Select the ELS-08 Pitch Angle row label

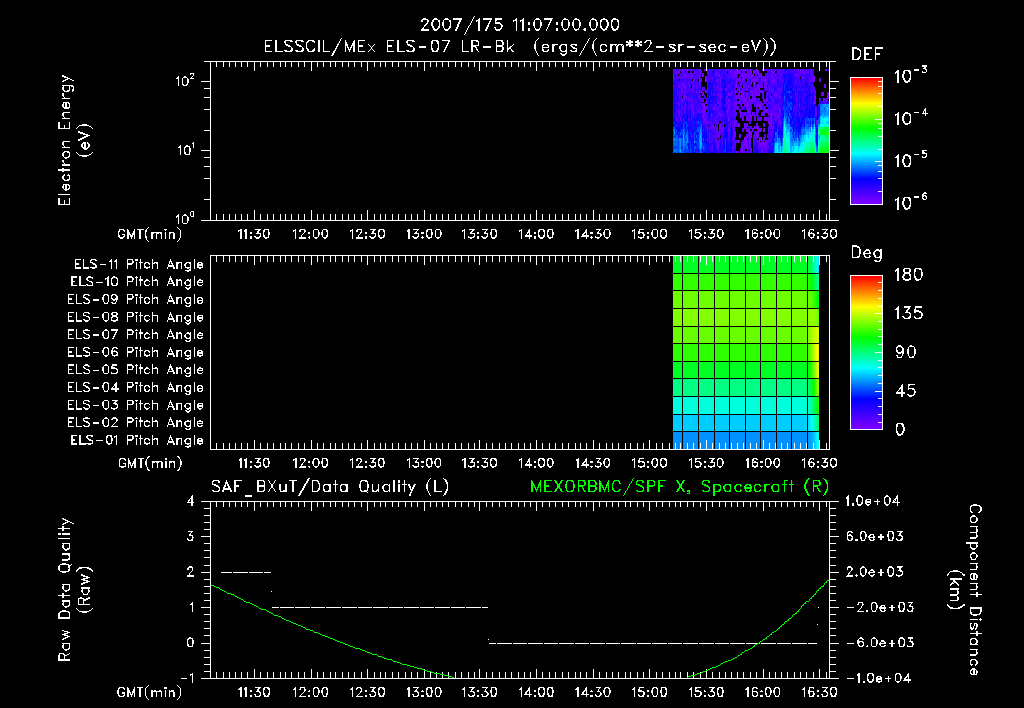[x=136, y=317]
